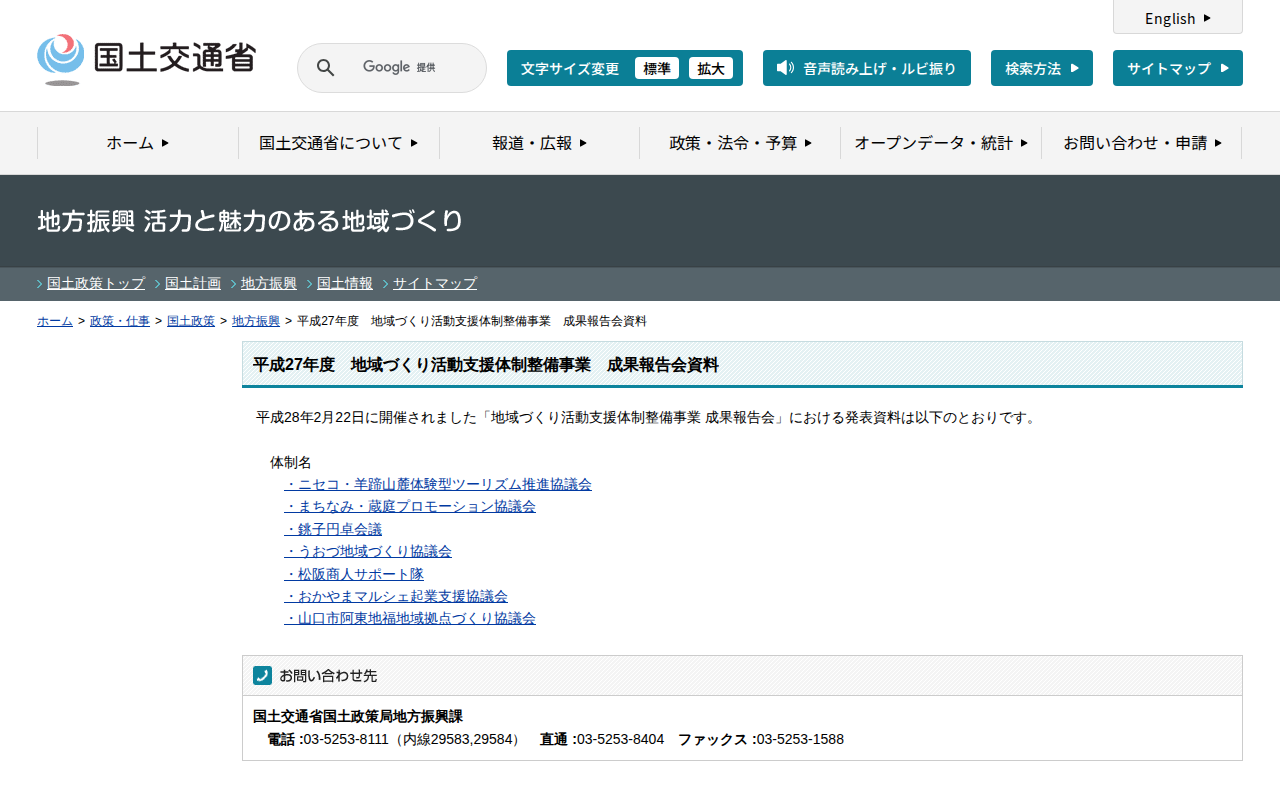Click the speaker icon for audio reading
This screenshot has height=800, width=1280.
point(785,68)
